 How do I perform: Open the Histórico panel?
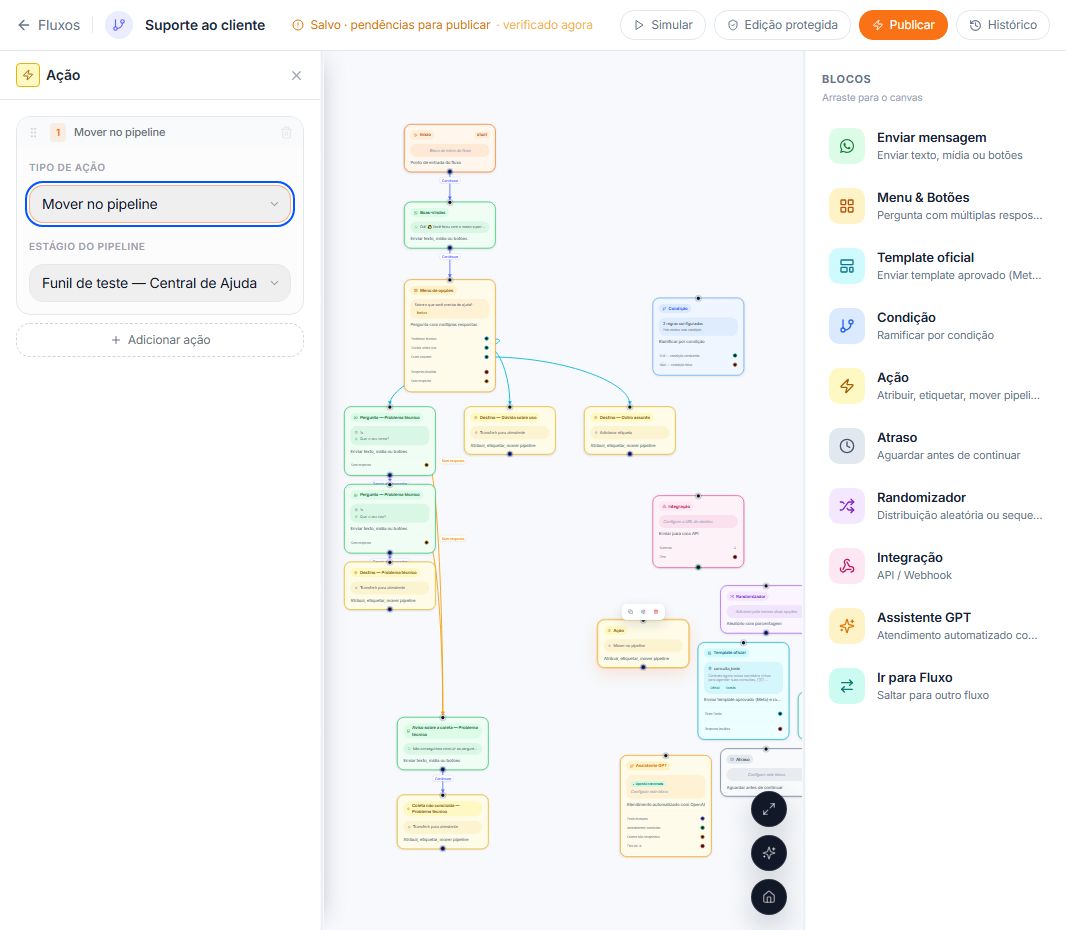(1003, 25)
